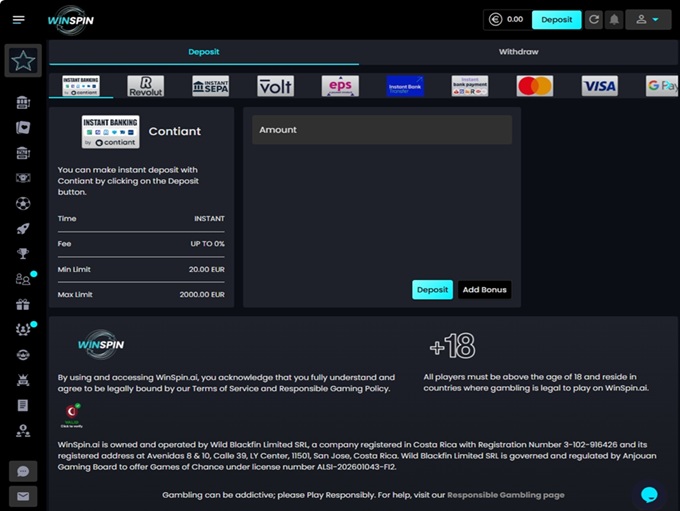
Task: Open the hamburger menu icon
Action: click(19, 20)
